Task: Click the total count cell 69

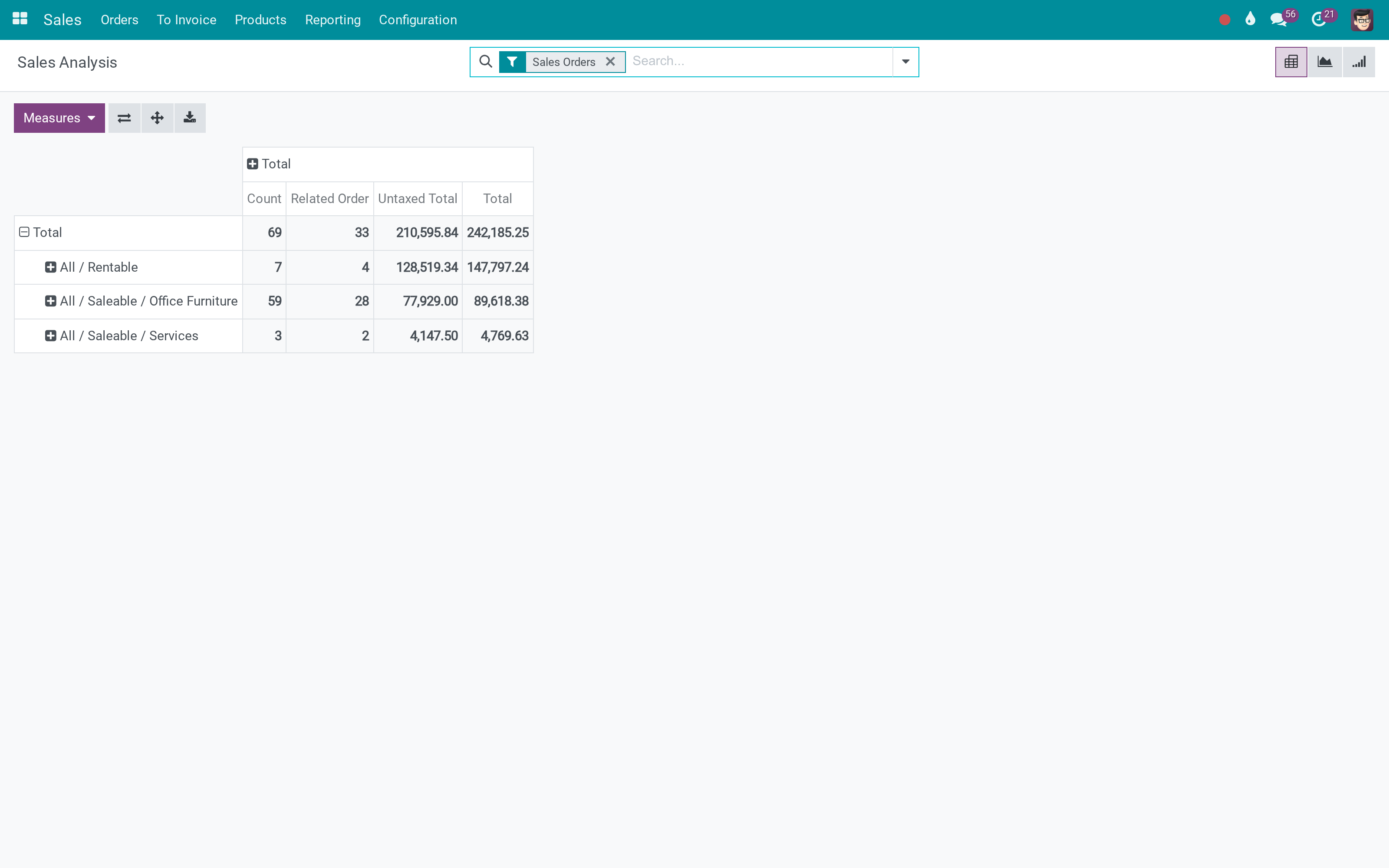Action: pyautogui.click(x=264, y=233)
